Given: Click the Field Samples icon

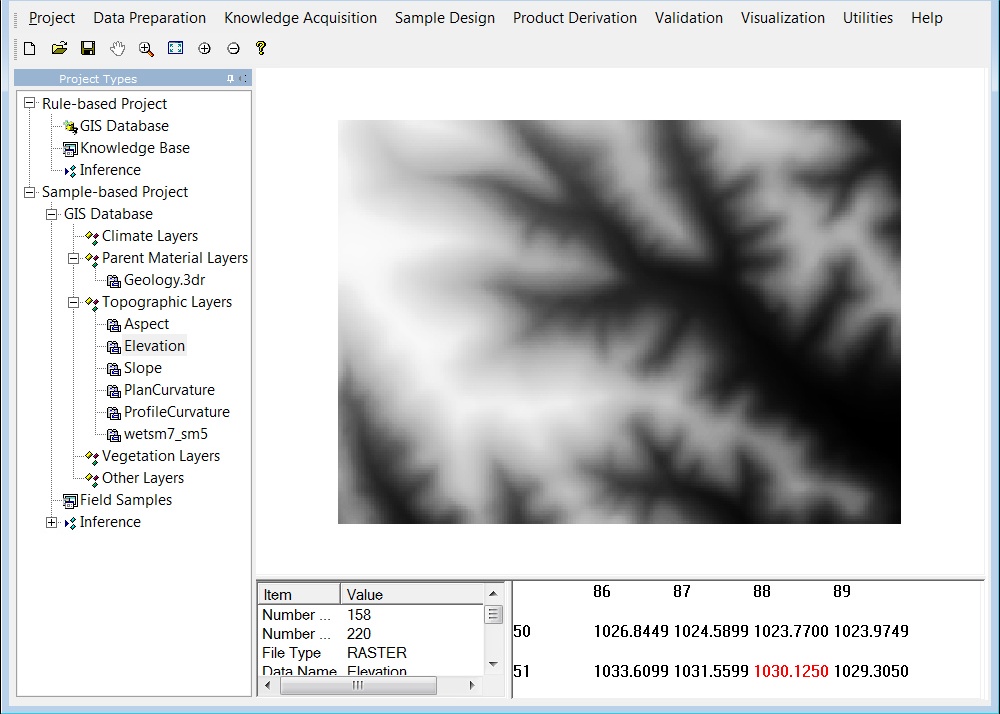Looking at the screenshot, I should [x=70, y=501].
